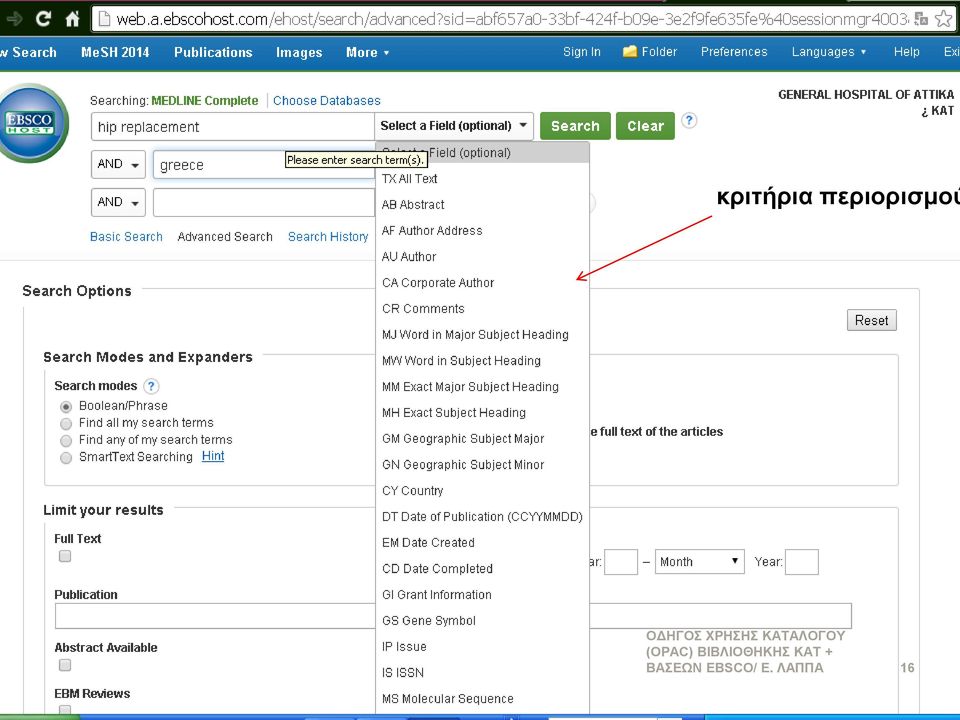
Task: Click the hip replacement search field
Action: coord(233,127)
